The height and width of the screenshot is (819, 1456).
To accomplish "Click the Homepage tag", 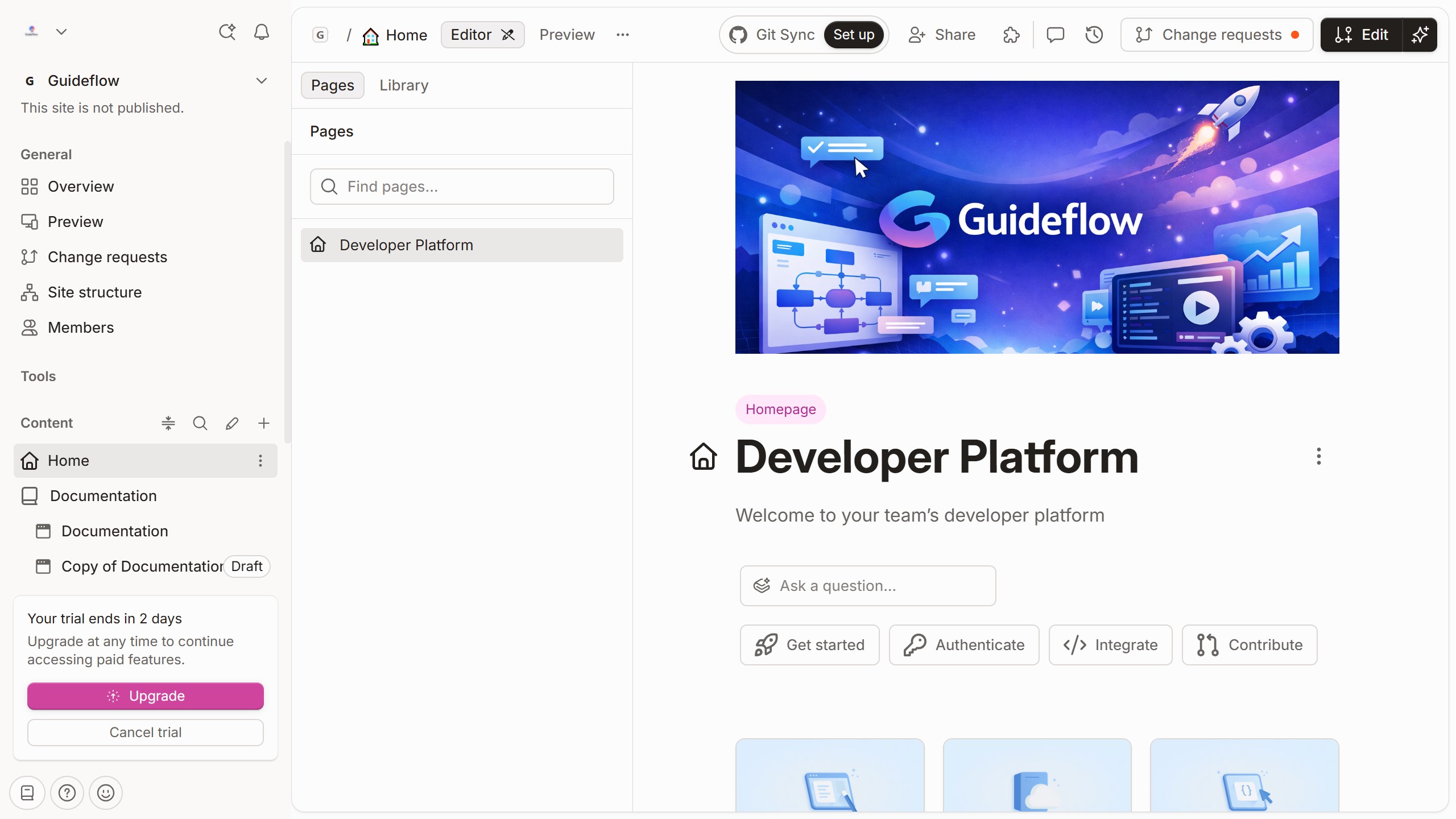I will (780, 409).
